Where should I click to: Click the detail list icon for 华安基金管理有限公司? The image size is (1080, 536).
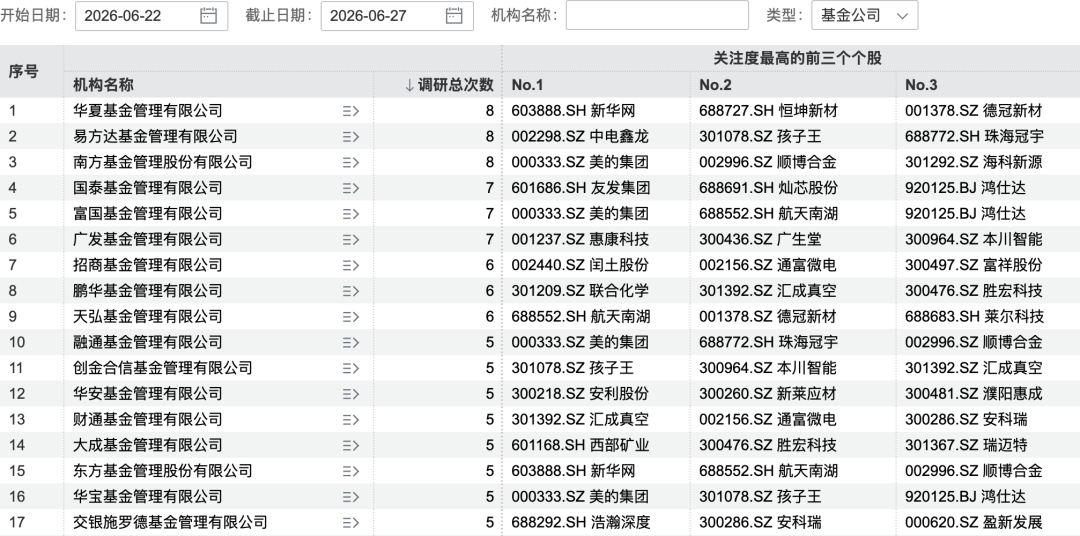point(351,394)
